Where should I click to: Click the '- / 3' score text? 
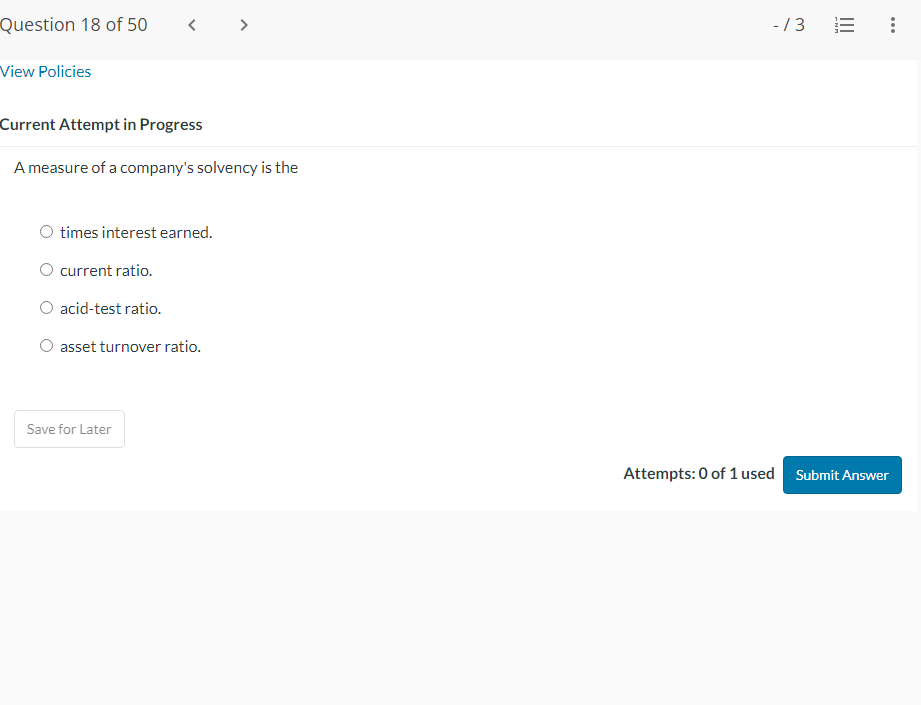coord(789,25)
